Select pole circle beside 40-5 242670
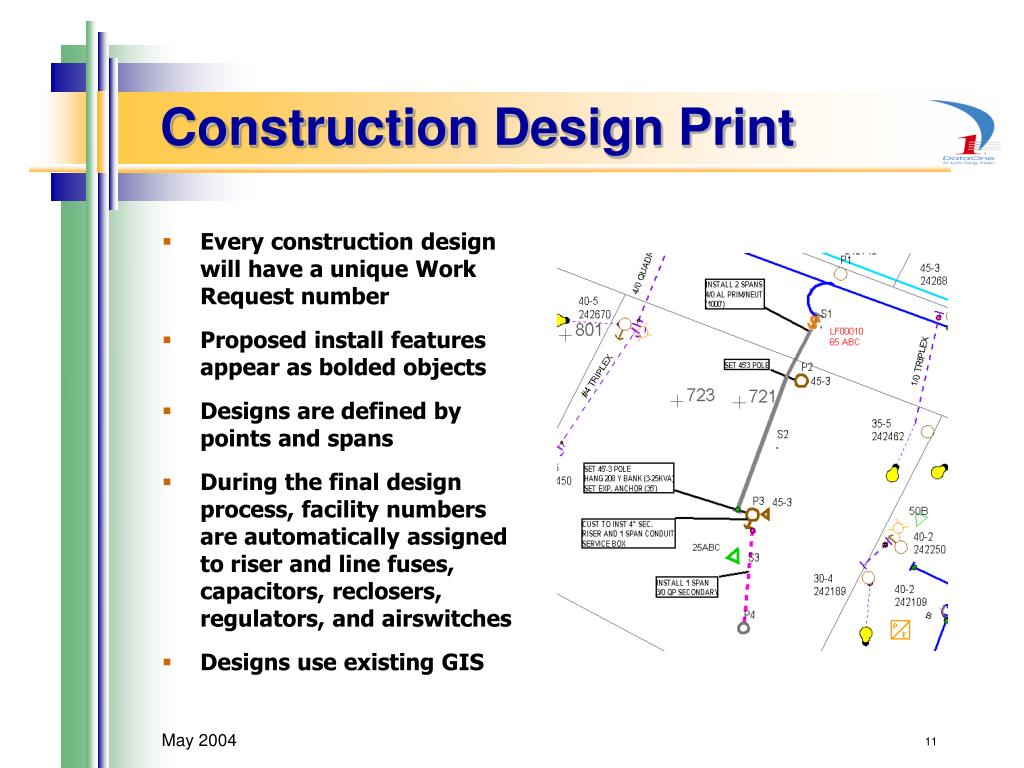 coord(624,324)
